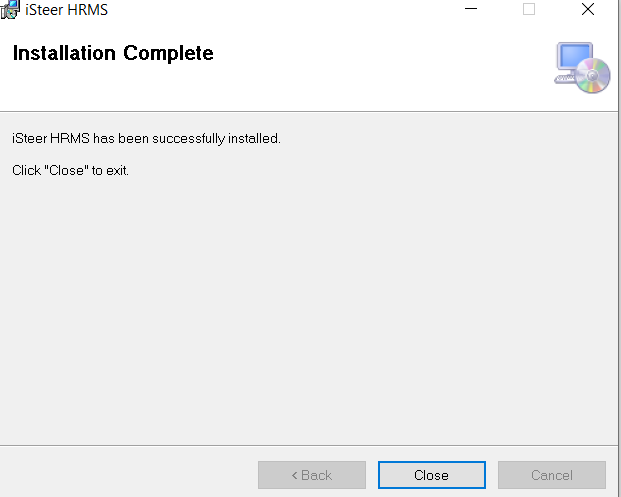Click the "Installation Complete" heading
The width and height of the screenshot is (621, 497).
click(x=113, y=53)
